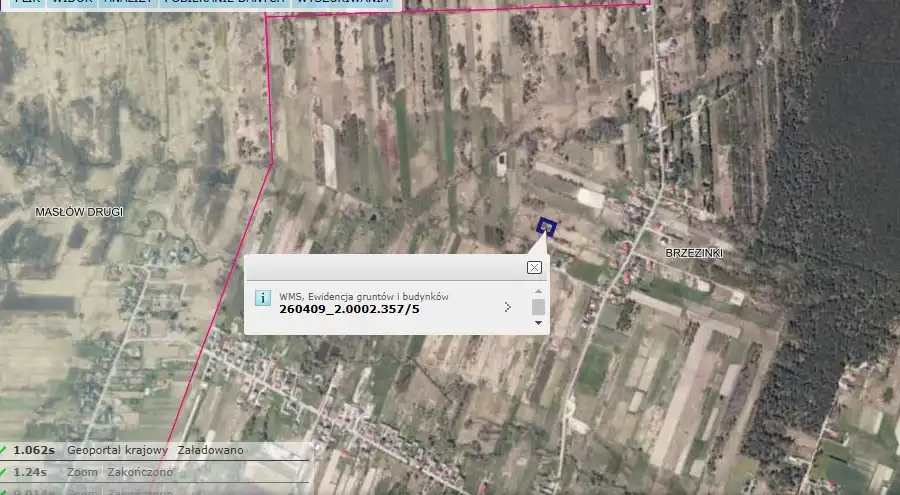Click the WMS Ewidencja gruntów i budynków label

tap(364, 296)
